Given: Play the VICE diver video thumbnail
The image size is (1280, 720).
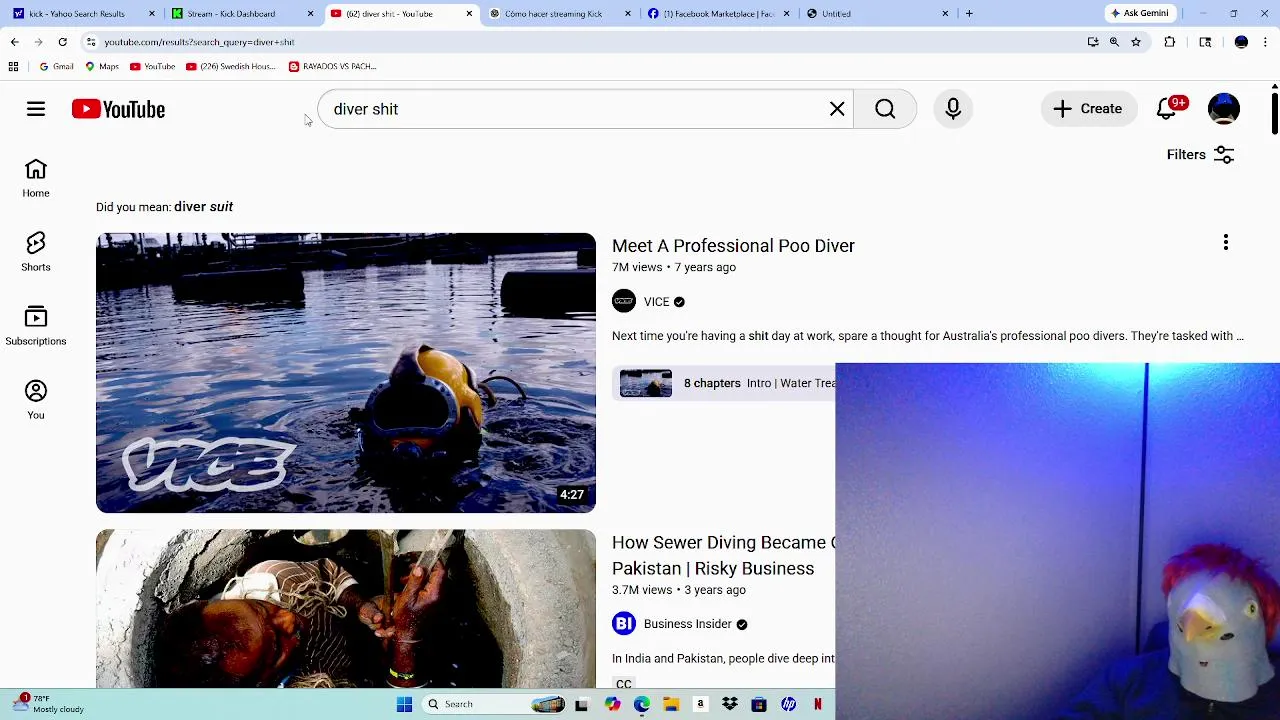Looking at the screenshot, I should pyautogui.click(x=346, y=373).
